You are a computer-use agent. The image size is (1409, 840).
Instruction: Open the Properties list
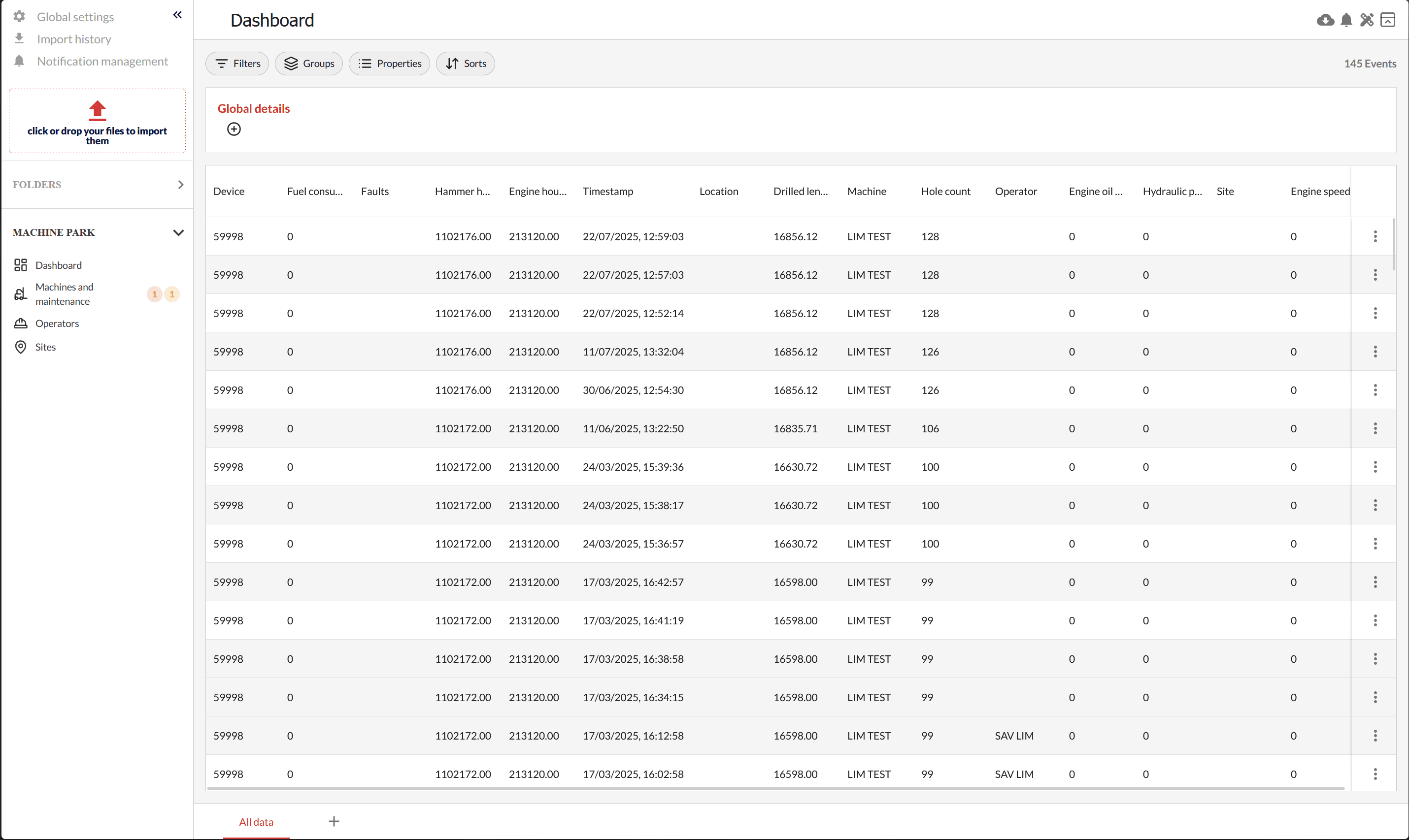click(x=389, y=64)
